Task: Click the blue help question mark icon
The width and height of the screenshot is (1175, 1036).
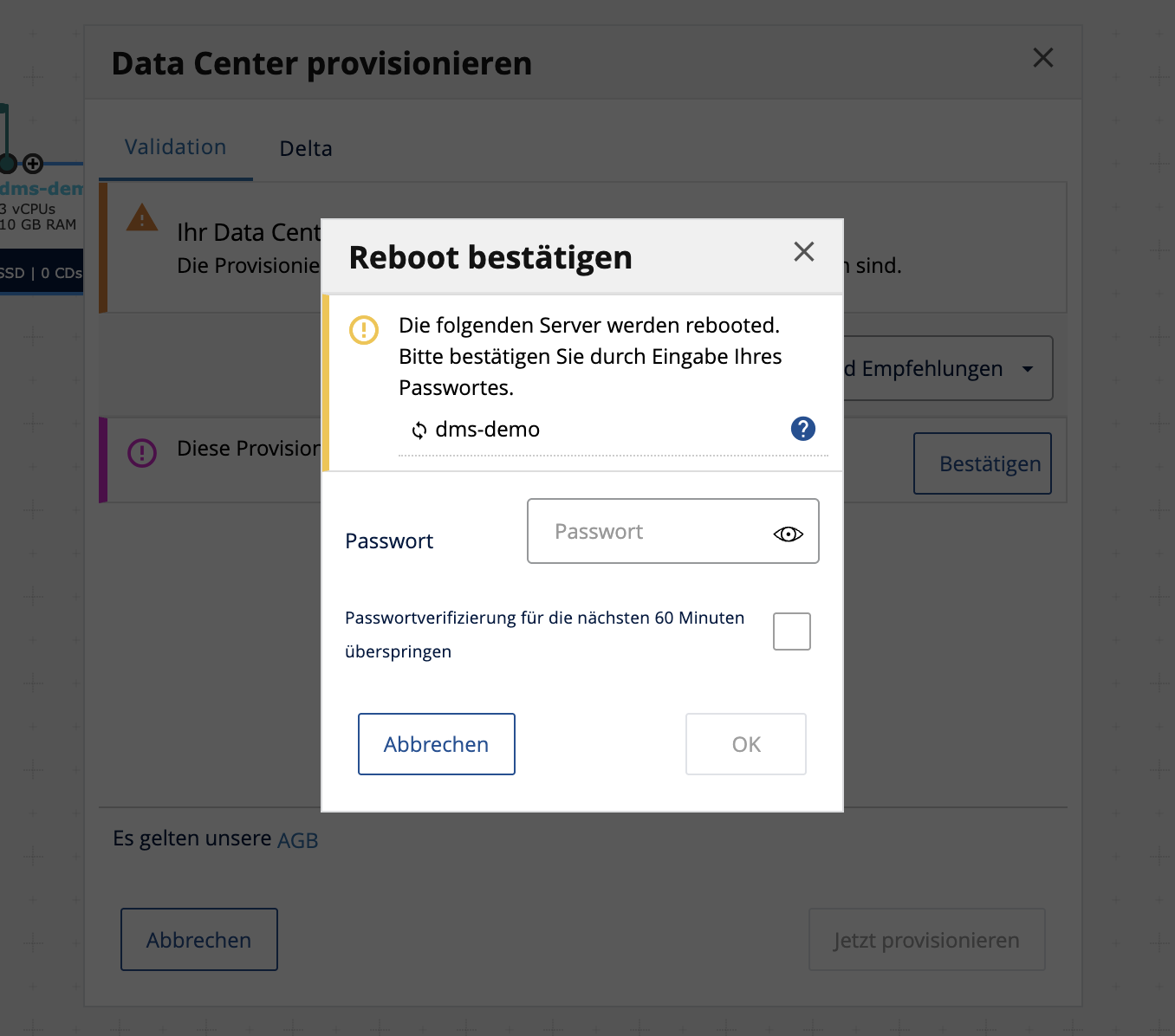Action: [x=803, y=429]
